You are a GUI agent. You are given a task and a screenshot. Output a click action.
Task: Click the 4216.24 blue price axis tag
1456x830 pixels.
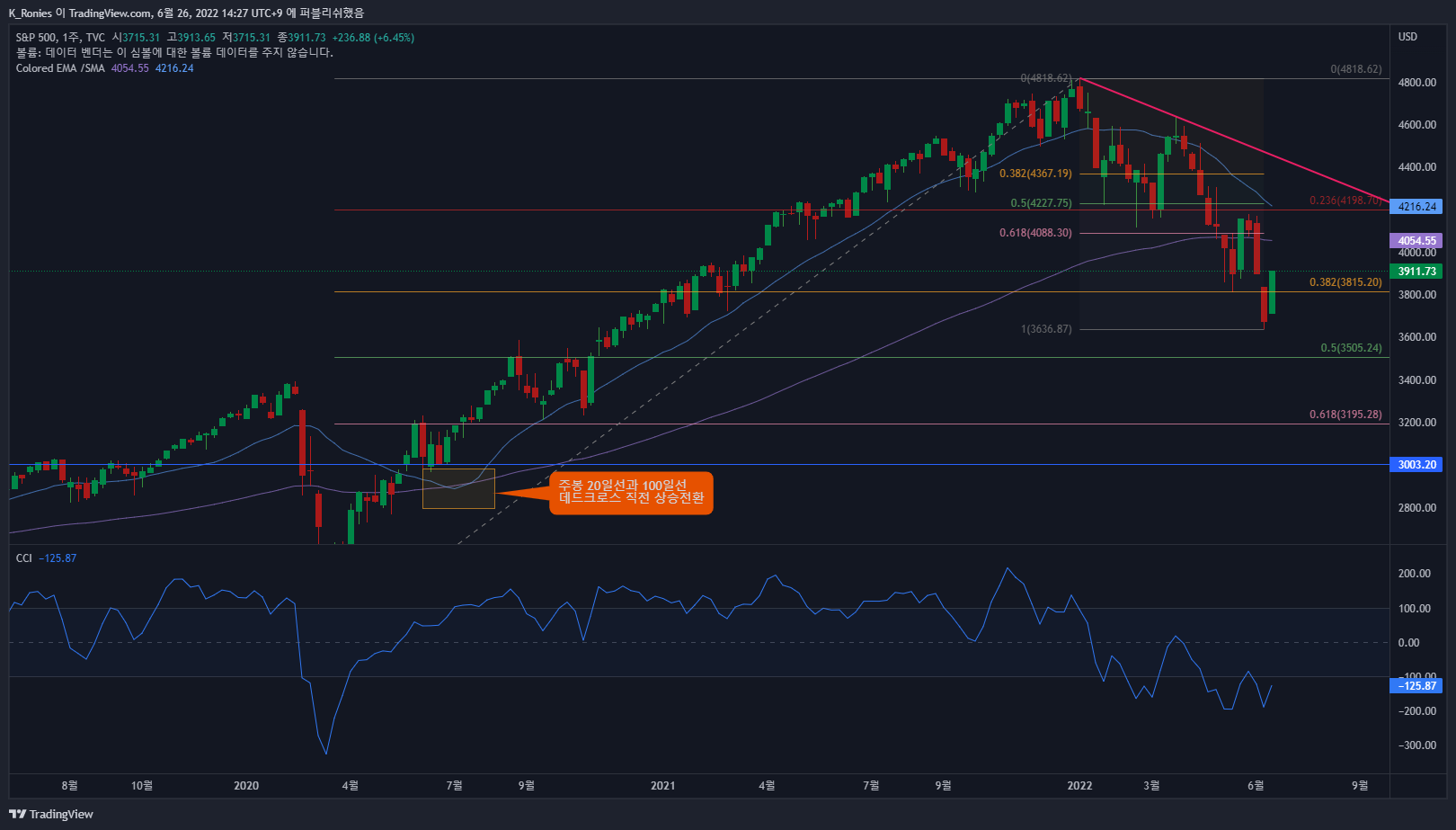tap(1416, 207)
